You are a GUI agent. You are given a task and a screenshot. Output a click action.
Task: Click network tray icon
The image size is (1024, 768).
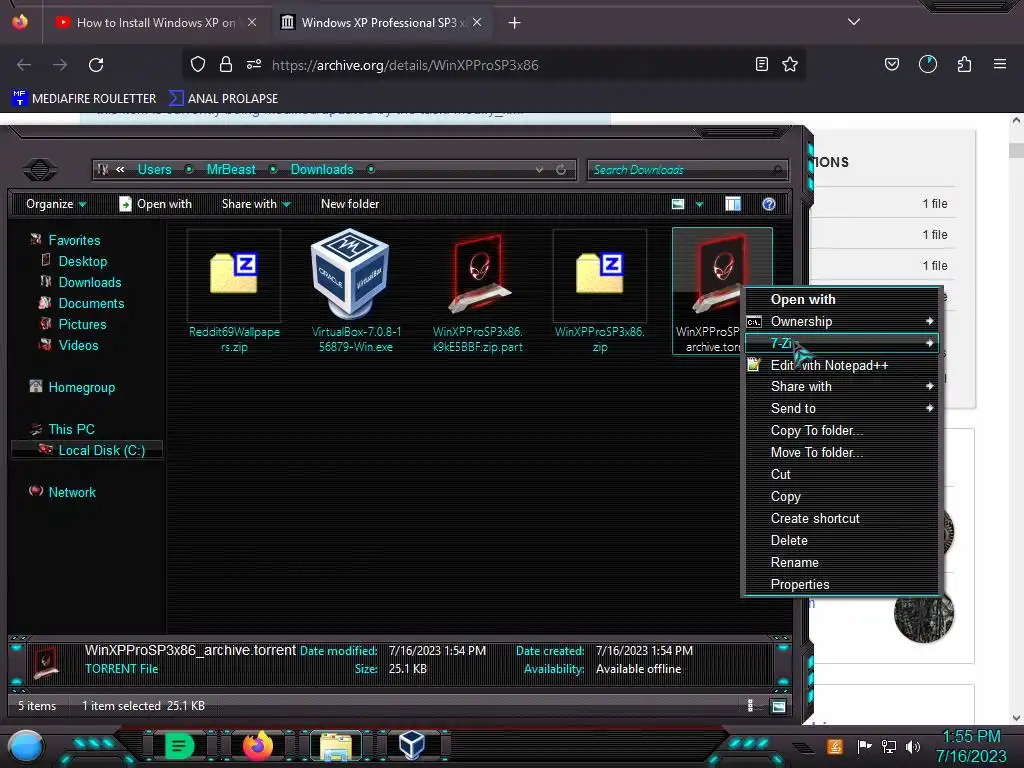point(889,746)
